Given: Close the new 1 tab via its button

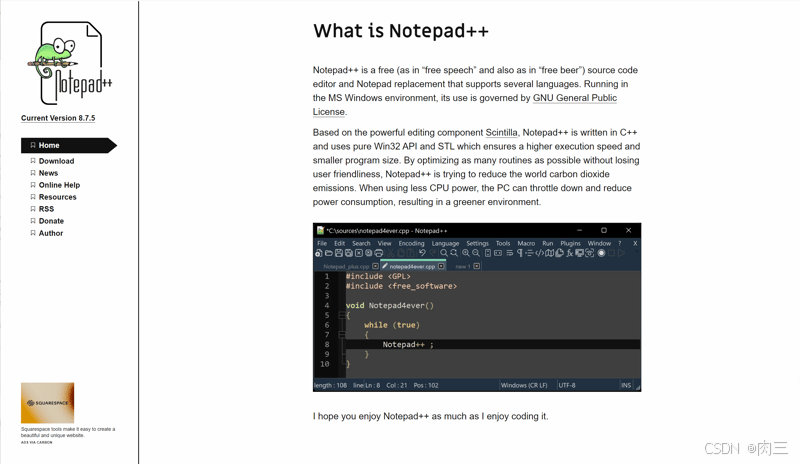Looking at the screenshot, I should (477, 266).
